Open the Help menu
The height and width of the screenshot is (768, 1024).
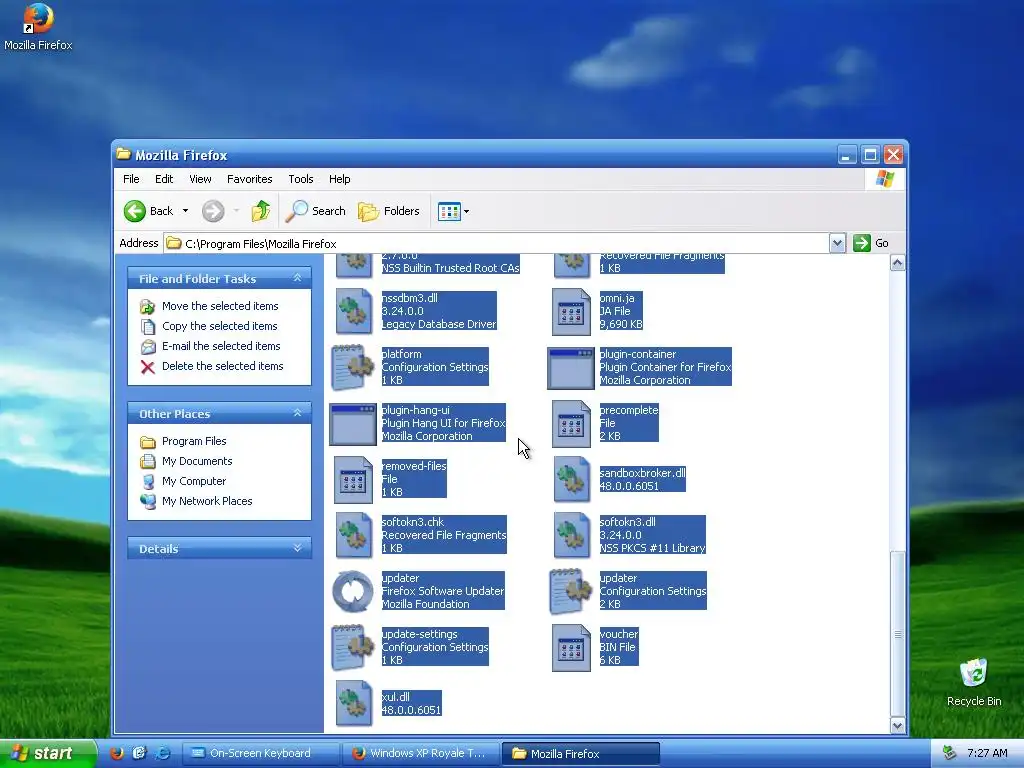pyautogui.click(x=340, y=179)
